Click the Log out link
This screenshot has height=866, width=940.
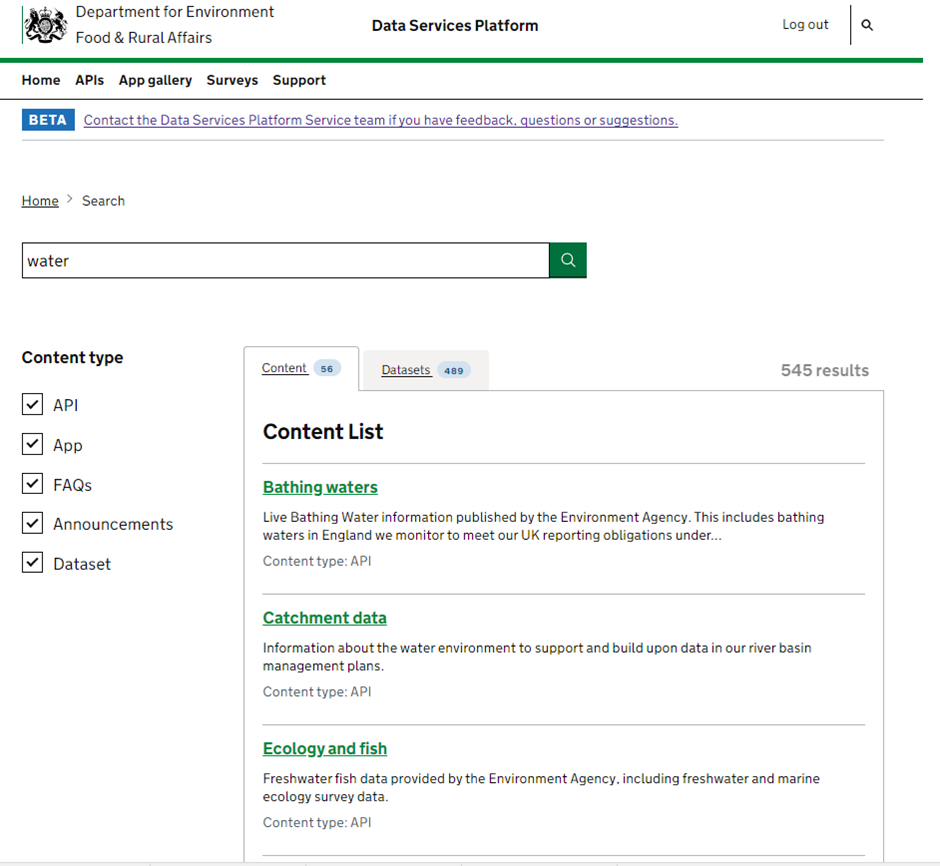(805, 25)
